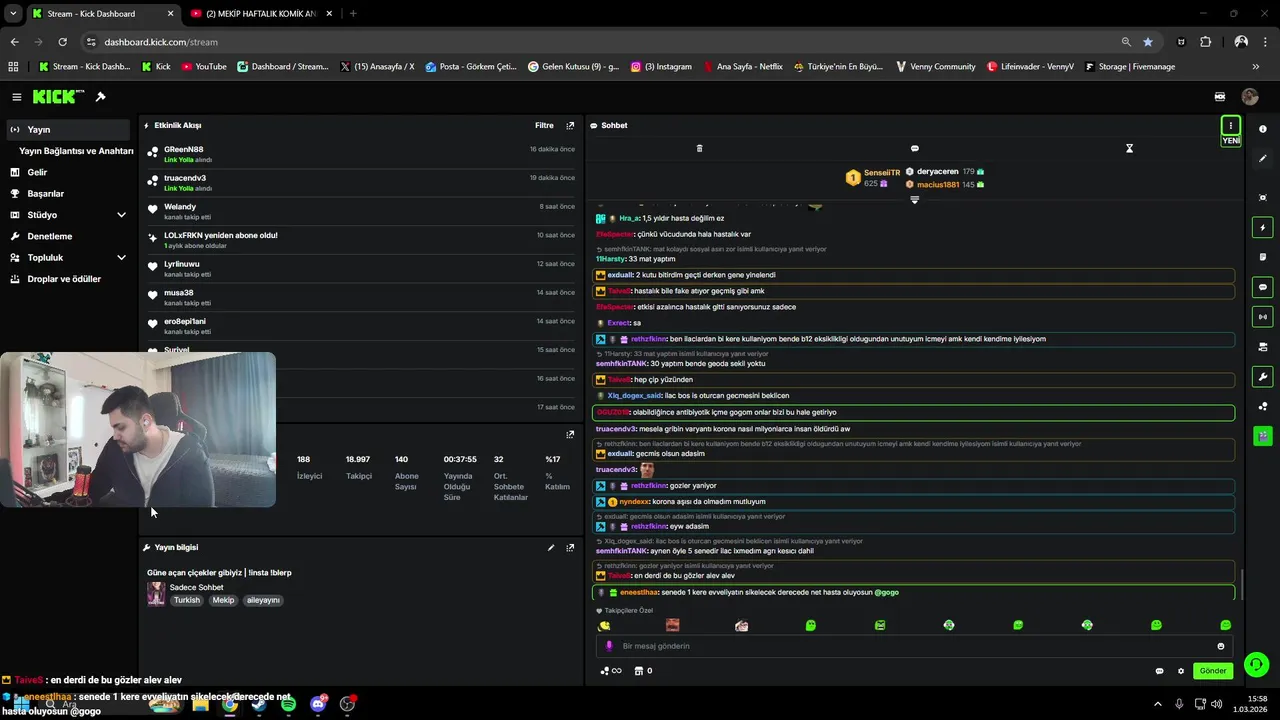Open the emoji picker in the message box
This screenshot has width=1280, height=720.
tap(1220, 646)
